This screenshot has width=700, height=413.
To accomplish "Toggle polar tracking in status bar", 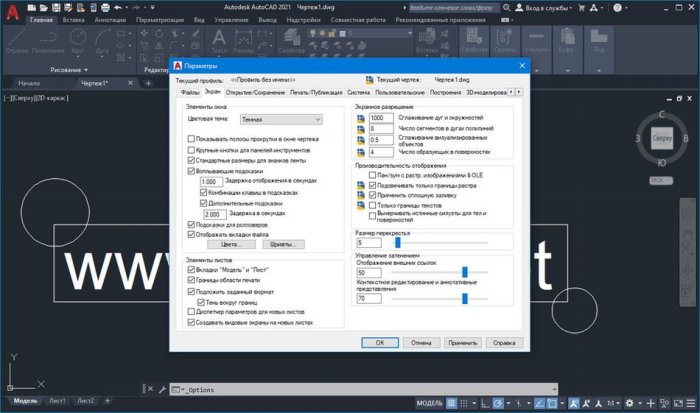I will [x=498, y=403].
